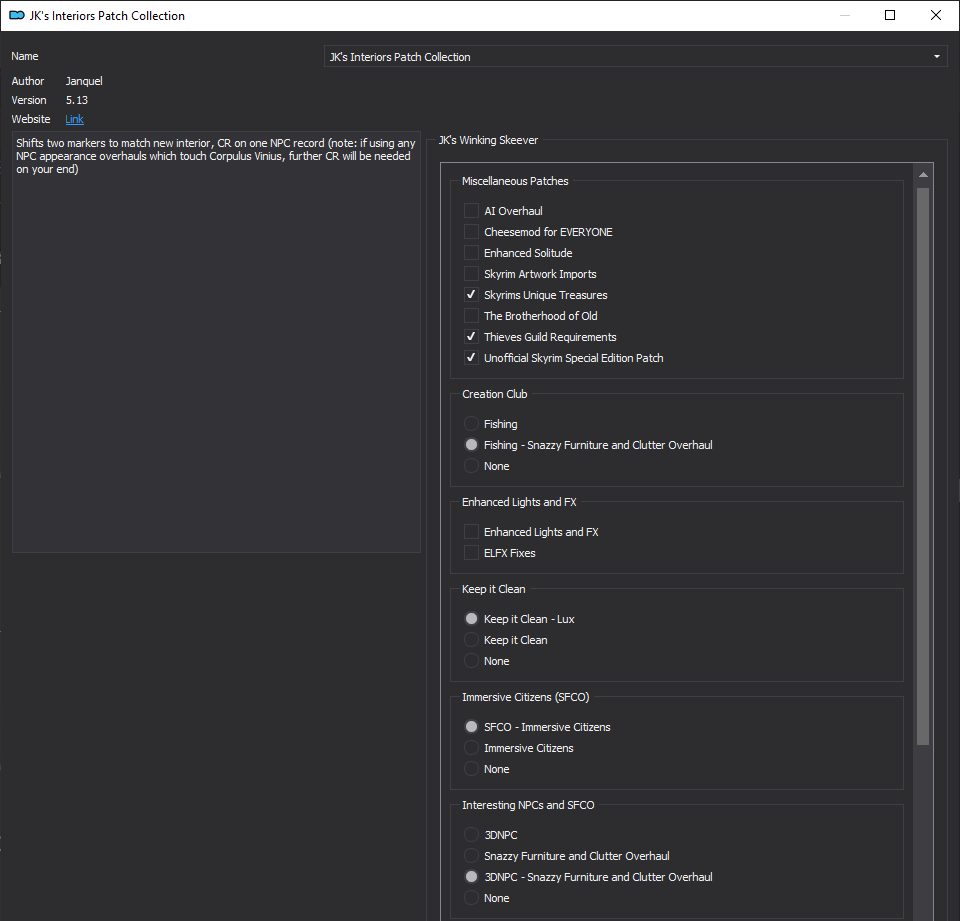Select None under Creation Club
The width and height of the screenshot is (960, 921).
tap(471, 466)
